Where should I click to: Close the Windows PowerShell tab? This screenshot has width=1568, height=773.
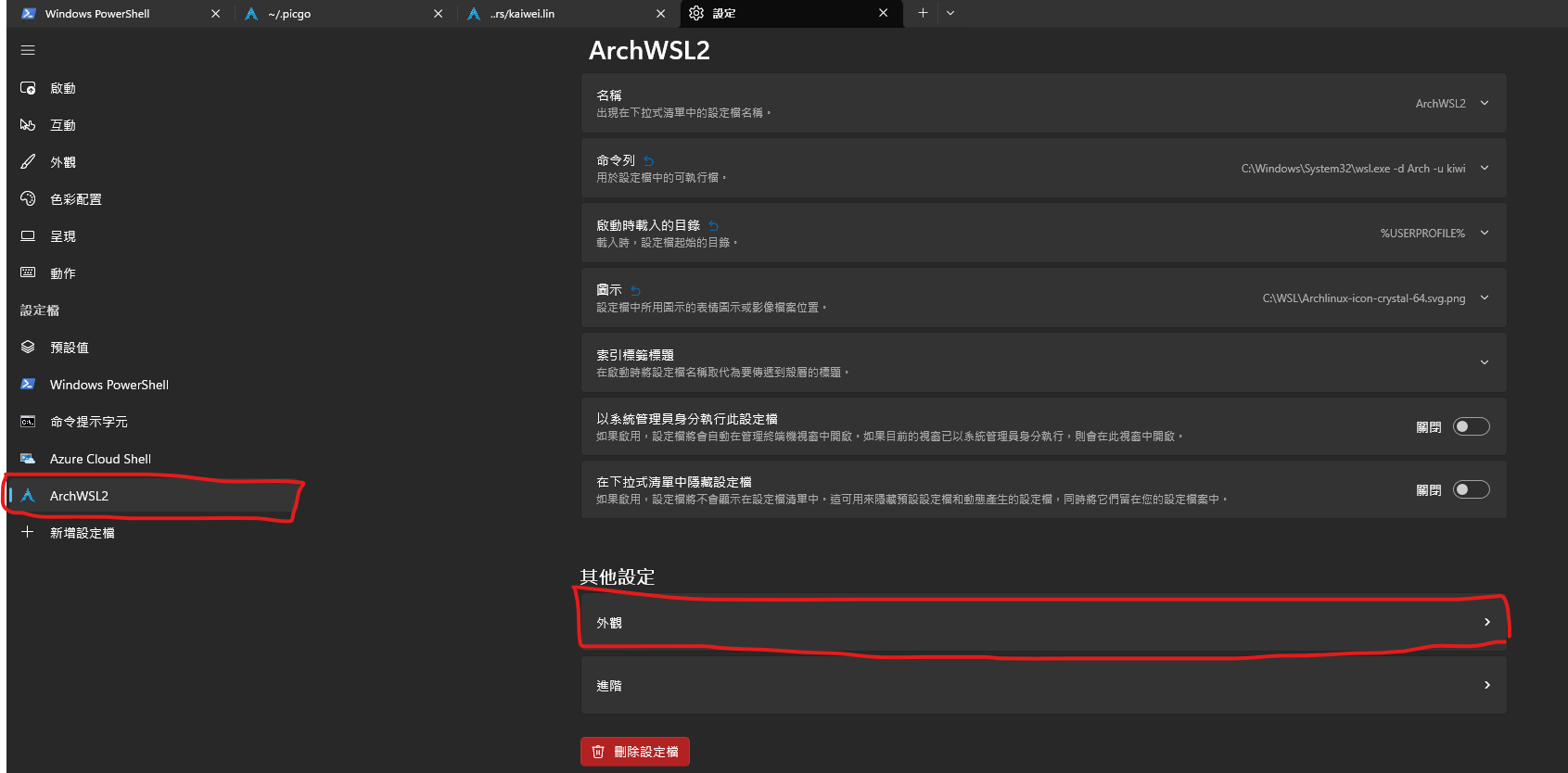216,14
